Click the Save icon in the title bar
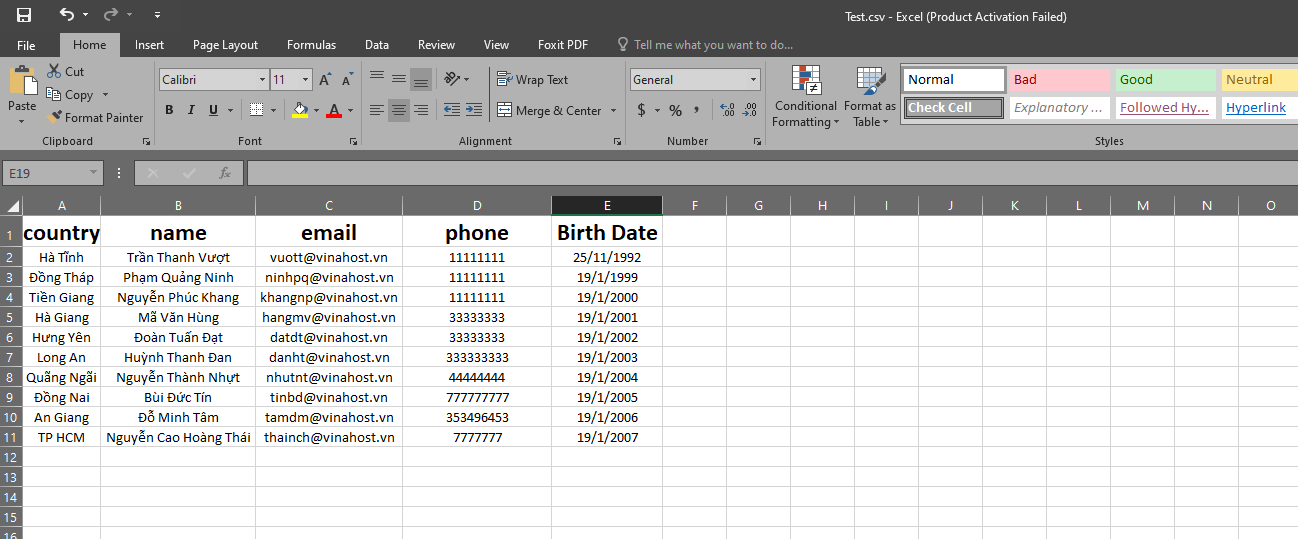1298x539 pixels. pyautogui.click(x=24, y=15)
